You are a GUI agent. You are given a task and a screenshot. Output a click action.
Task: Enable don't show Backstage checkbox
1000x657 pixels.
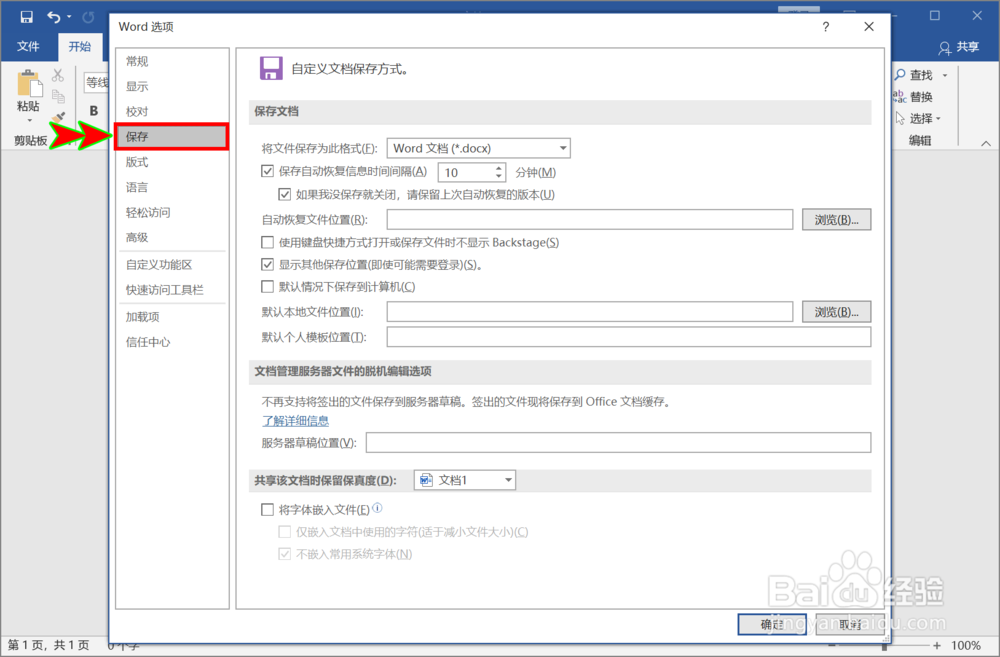pos(268,242)
